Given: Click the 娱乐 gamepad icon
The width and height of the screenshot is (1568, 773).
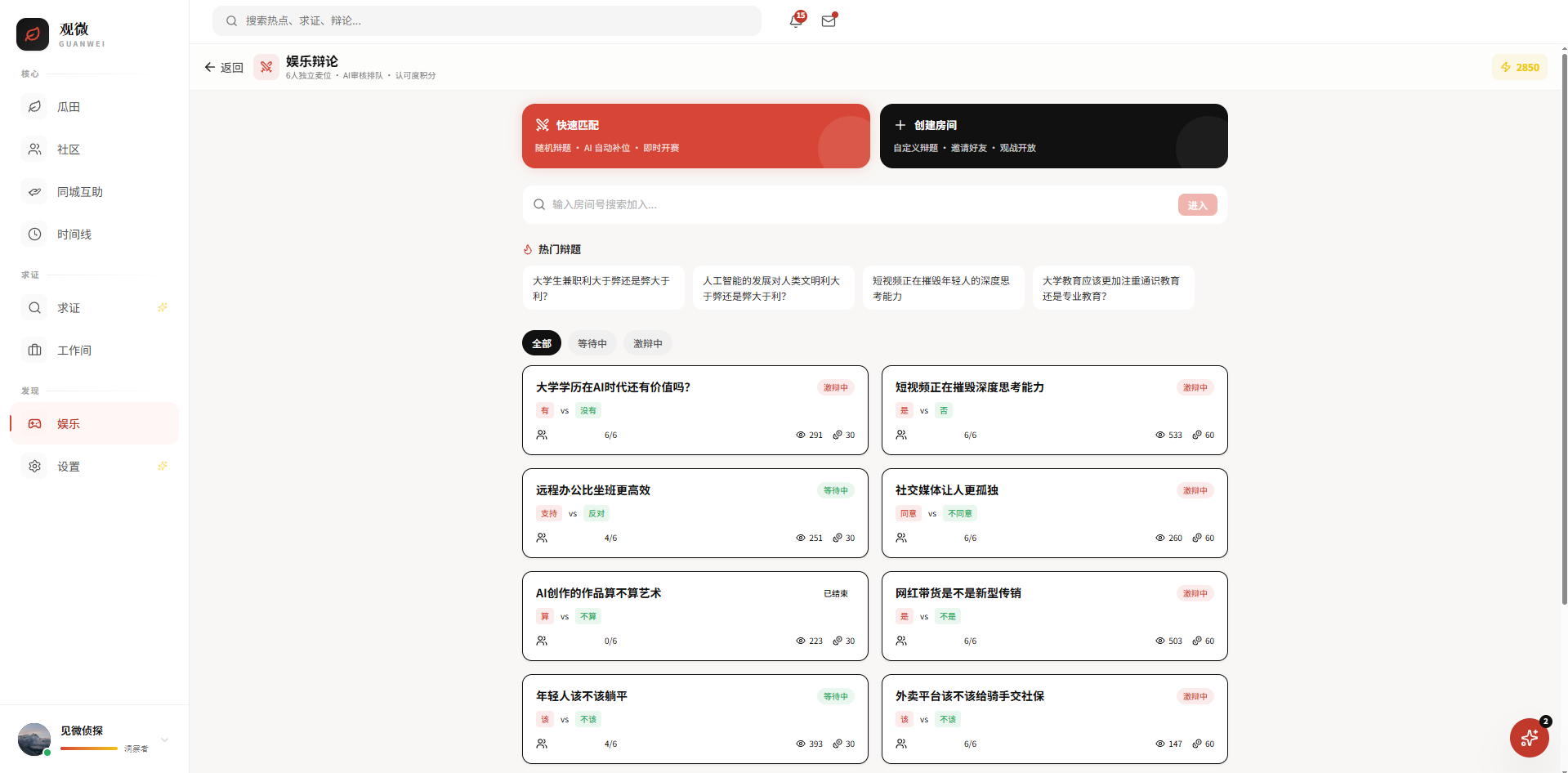Looking at the screenshot, I should pos(34,424).
